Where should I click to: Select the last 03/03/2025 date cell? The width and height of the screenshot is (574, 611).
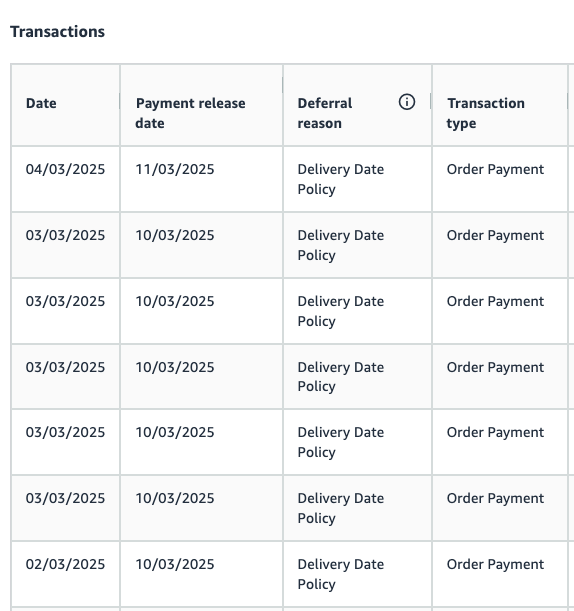pos(65,498)
